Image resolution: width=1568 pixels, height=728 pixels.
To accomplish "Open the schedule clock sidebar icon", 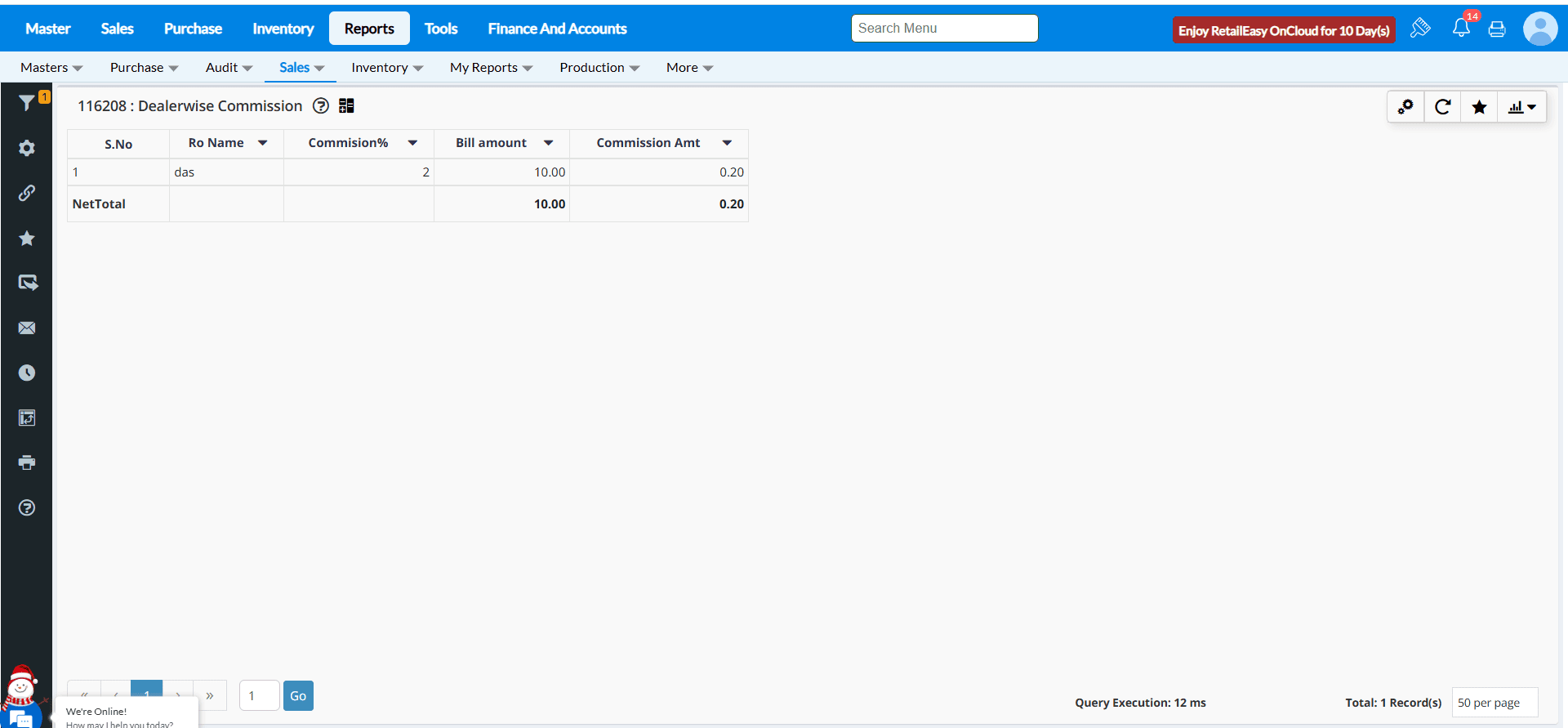I will tap(27, 373).
